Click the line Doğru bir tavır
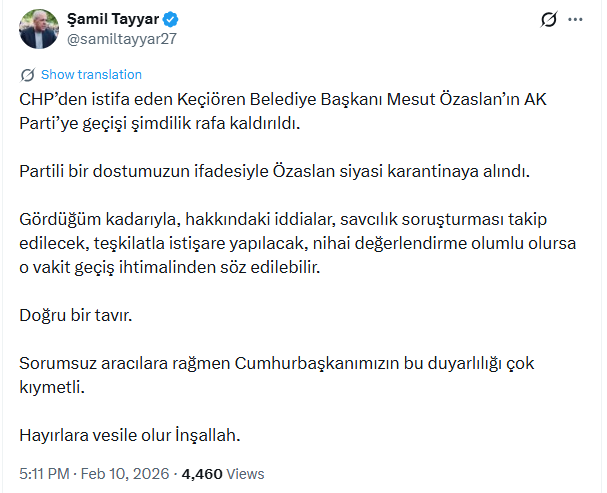Viewport: 607px width, 493px height. [76, 315]
